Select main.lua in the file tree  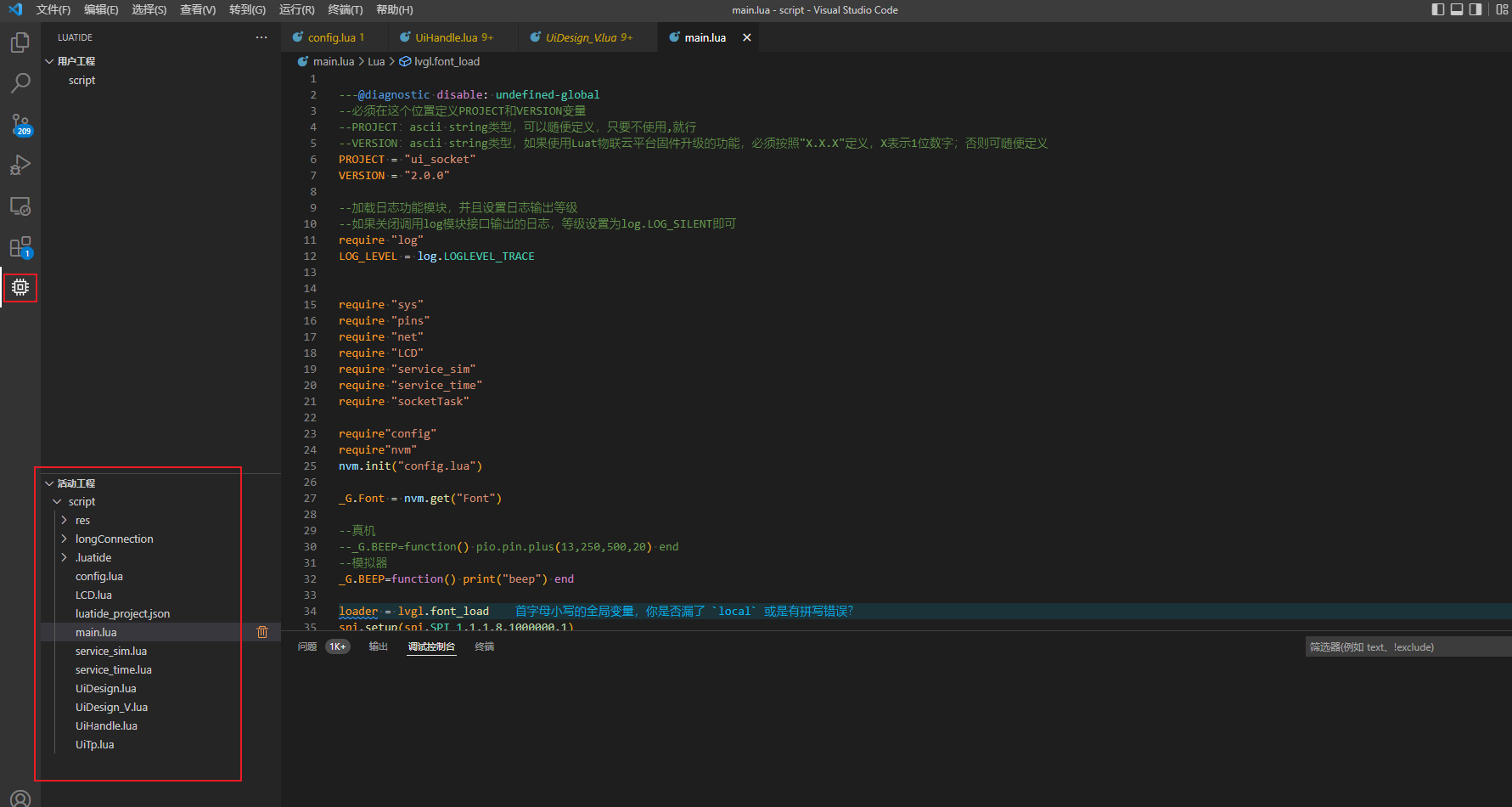(x=96, y=632)
